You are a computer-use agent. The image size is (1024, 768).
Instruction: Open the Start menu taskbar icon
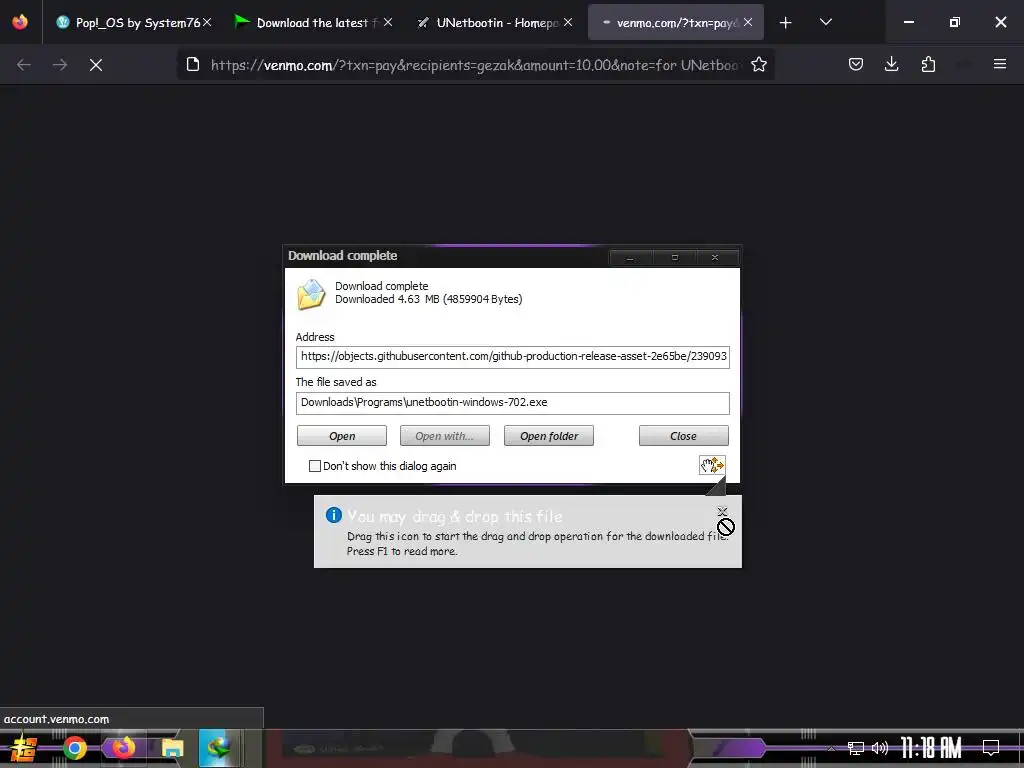24,748
